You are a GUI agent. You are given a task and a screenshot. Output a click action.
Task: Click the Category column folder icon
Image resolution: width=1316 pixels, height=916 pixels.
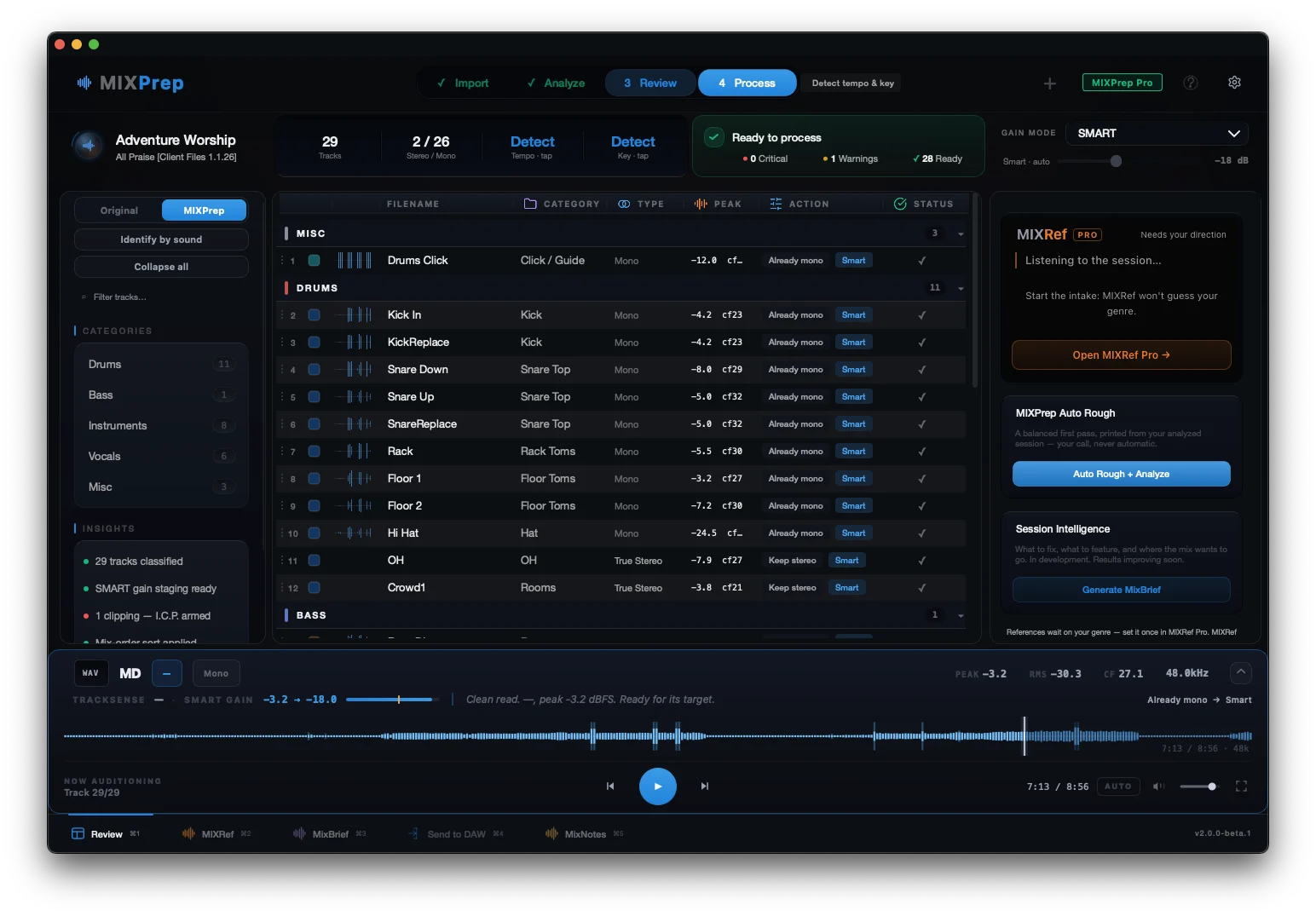[x=530, y=204]
